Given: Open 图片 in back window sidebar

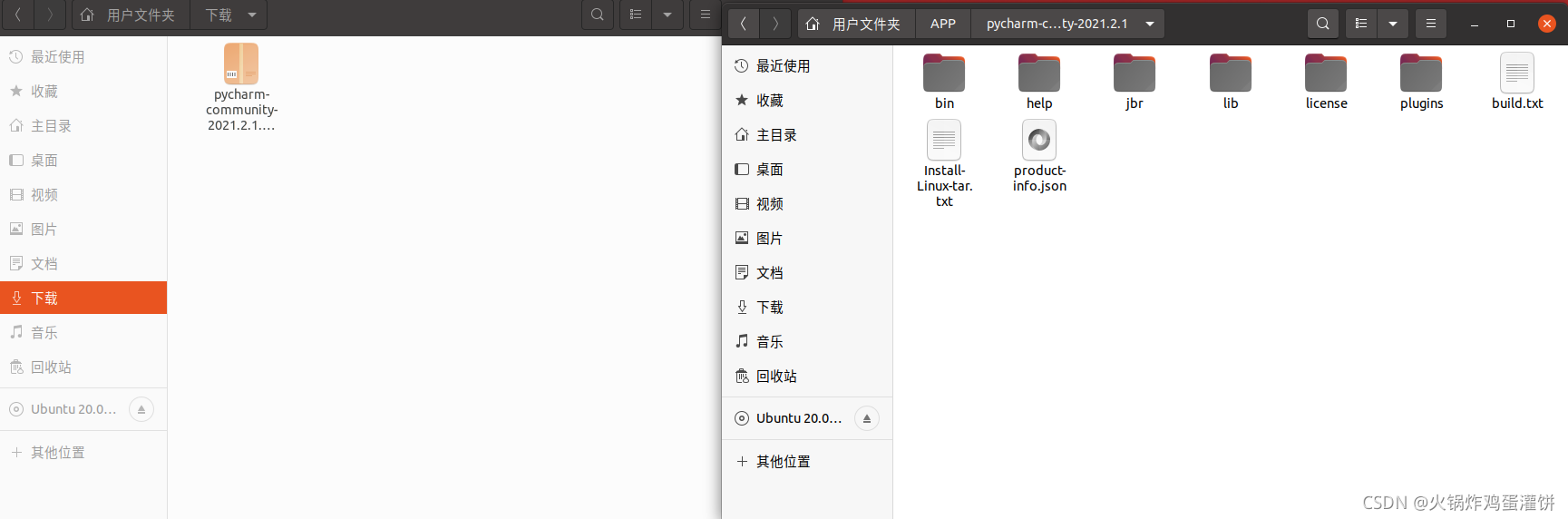Looking at the screenshot, I should (83, 229).
